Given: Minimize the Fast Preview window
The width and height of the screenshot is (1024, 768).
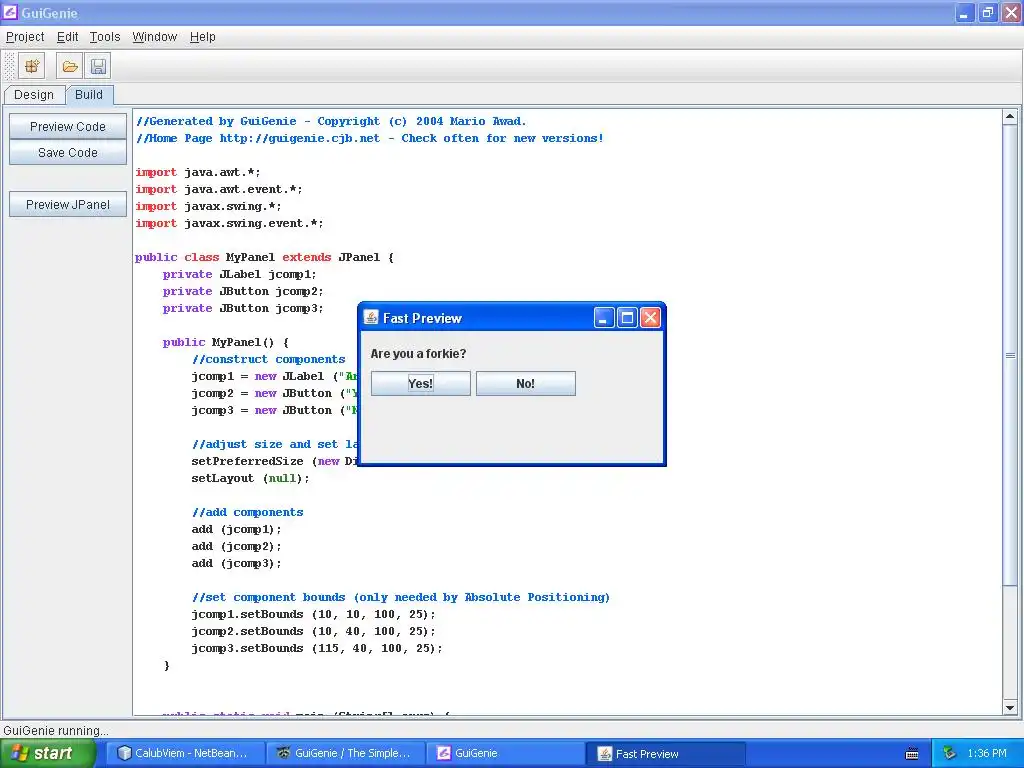Looking at the screenshot, I should click(x=604, y=318).
